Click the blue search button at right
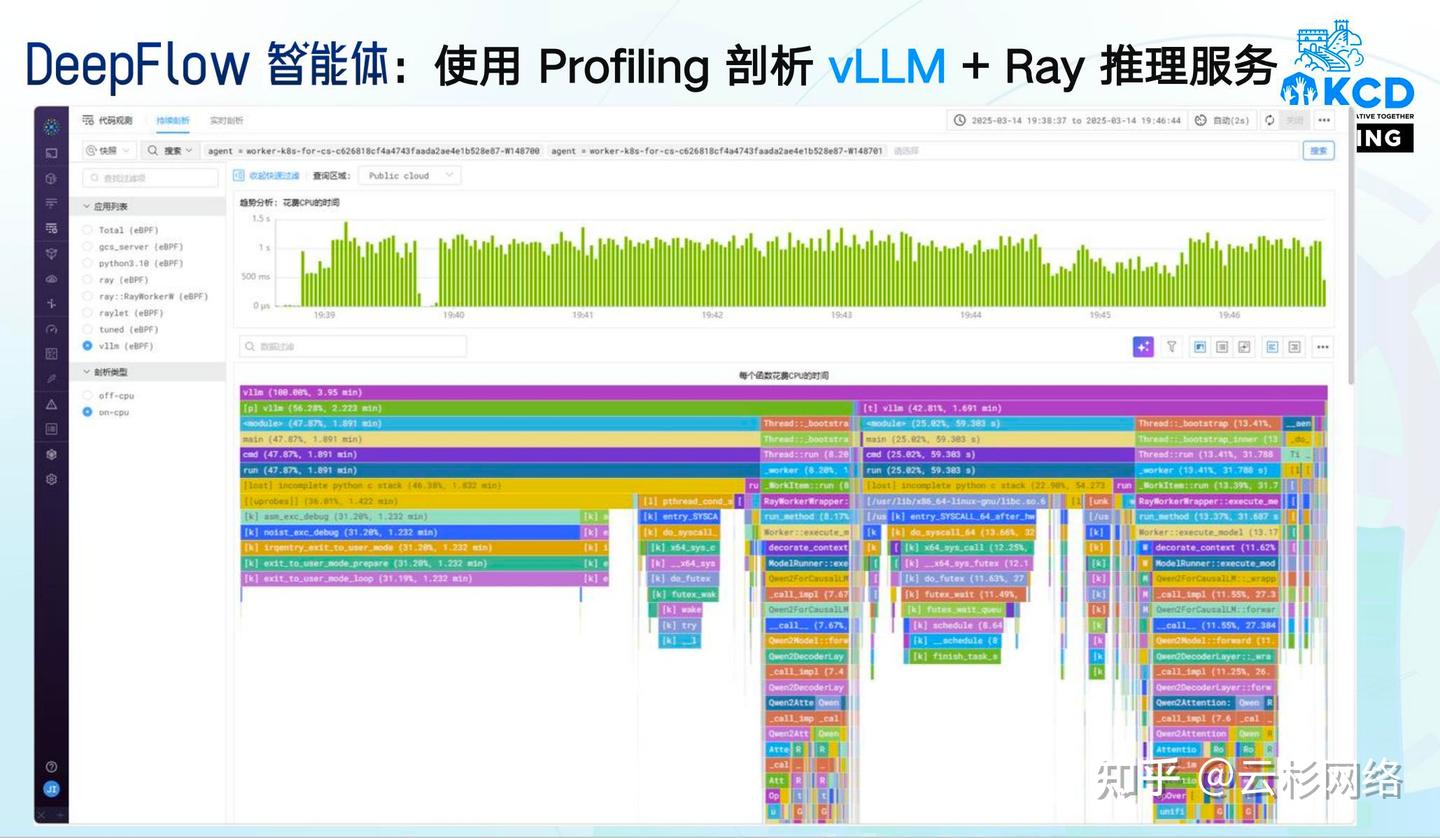Image resolution: width=1440 pixels, height=838 pixels. click(1319, 151)
